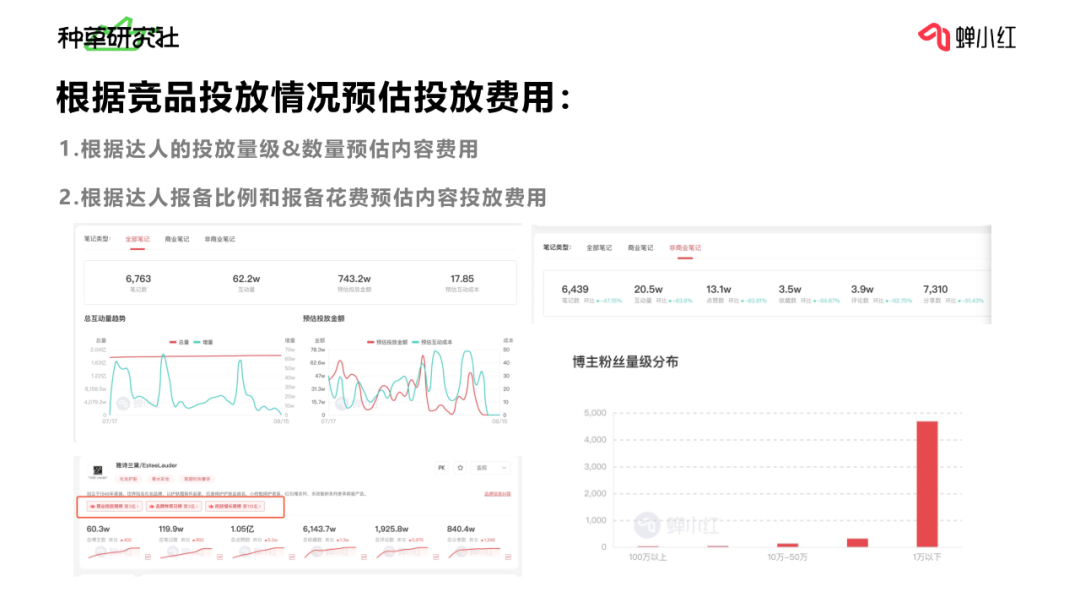Click the 3.9w 评论数 value
The width and height of the screenshot is (1080, 608).
[x=862, y=289]
